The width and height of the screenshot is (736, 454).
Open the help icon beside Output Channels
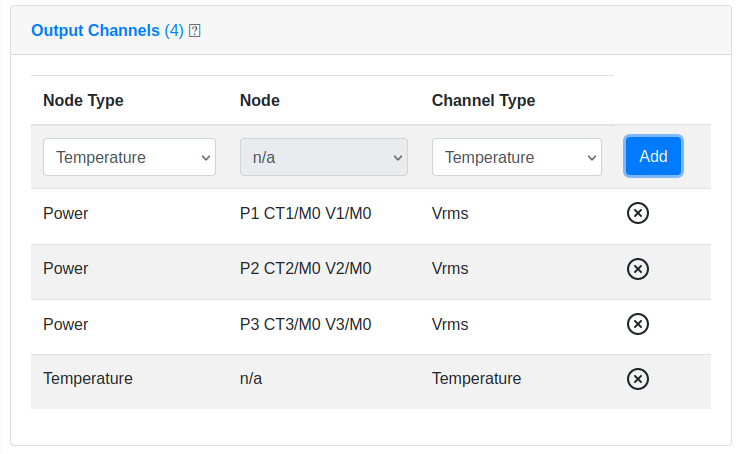click(x=194, y=31)
